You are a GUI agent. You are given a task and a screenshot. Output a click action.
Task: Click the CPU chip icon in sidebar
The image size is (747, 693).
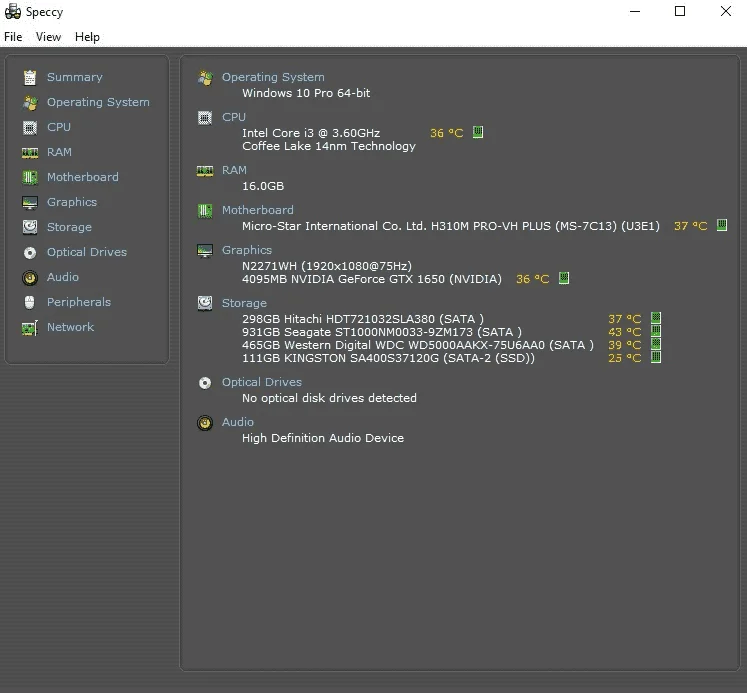pos(30,127)
